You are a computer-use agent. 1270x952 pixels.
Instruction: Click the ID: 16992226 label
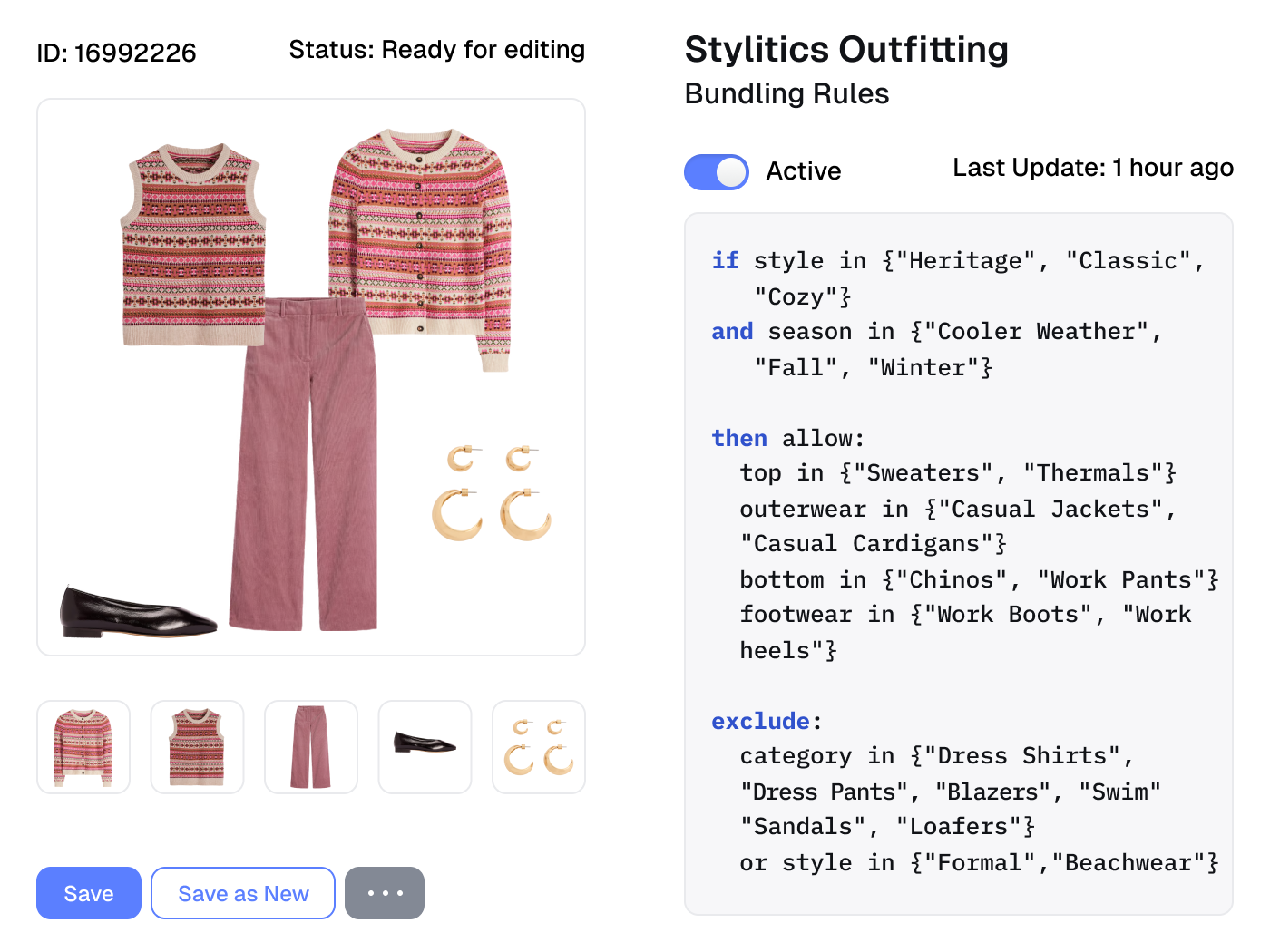(x=116, y=53)
